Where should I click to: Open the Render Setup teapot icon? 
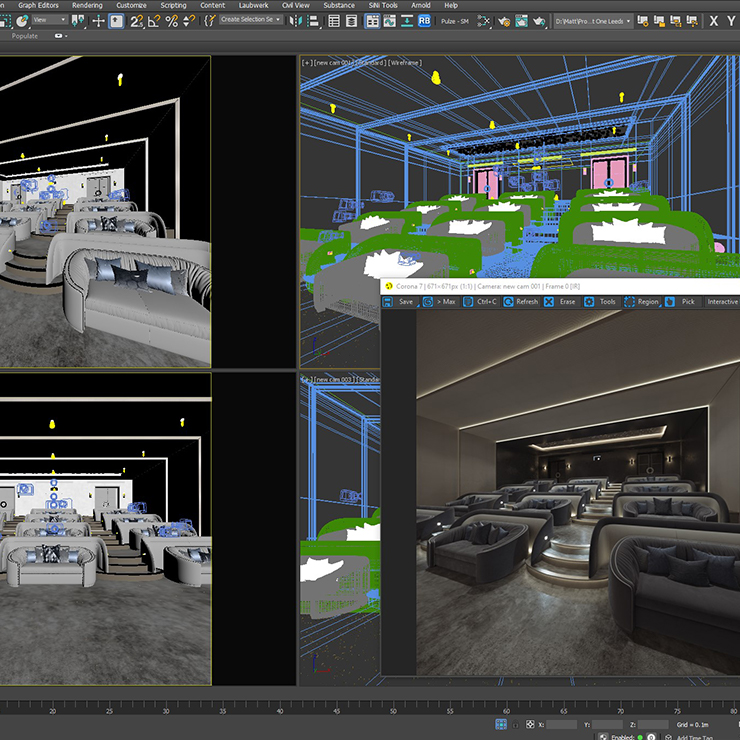coord(504,21)
